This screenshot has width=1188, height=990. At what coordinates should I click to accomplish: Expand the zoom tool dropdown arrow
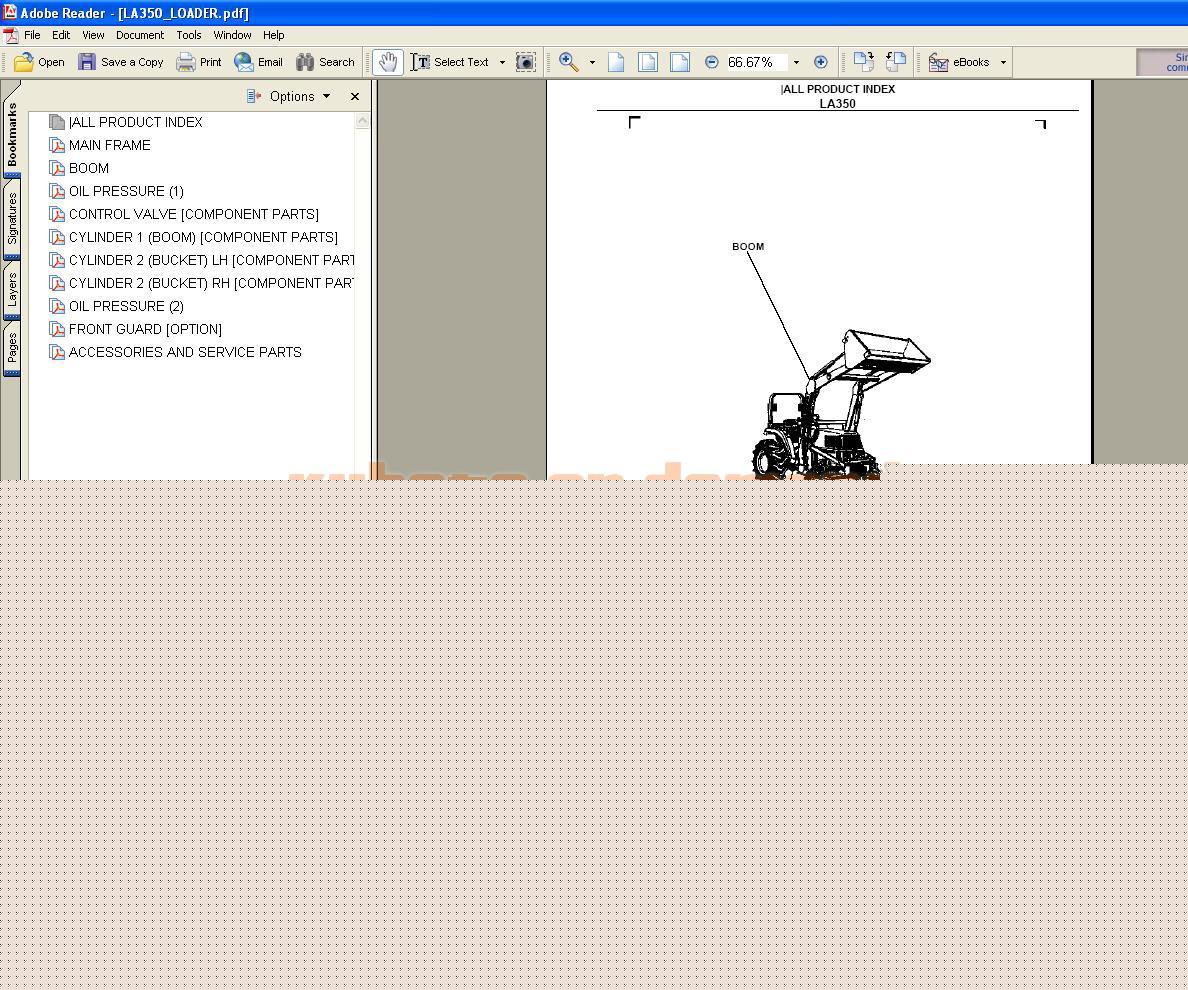pos(592,62)
